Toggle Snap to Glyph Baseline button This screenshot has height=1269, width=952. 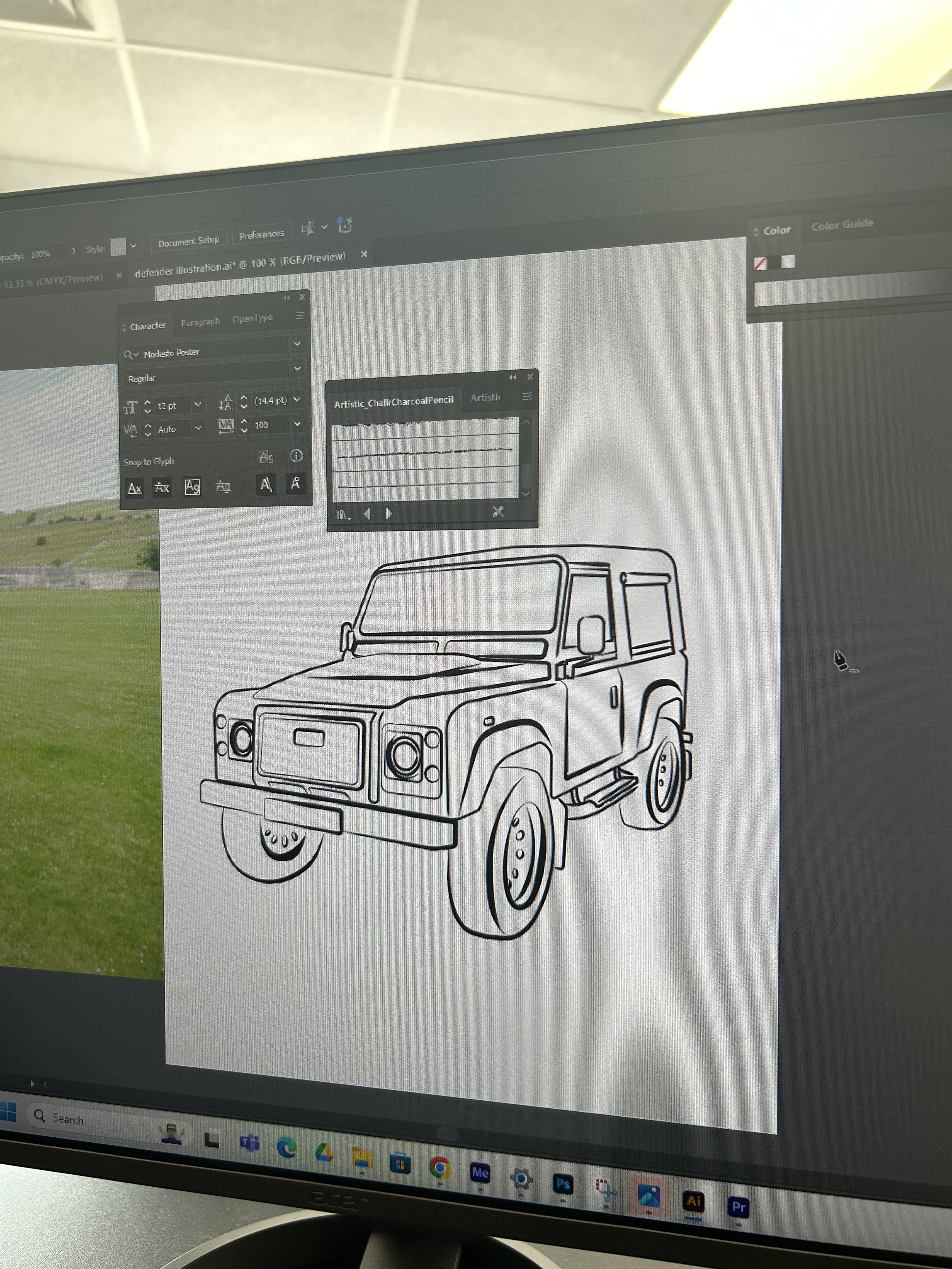(135, 488)
